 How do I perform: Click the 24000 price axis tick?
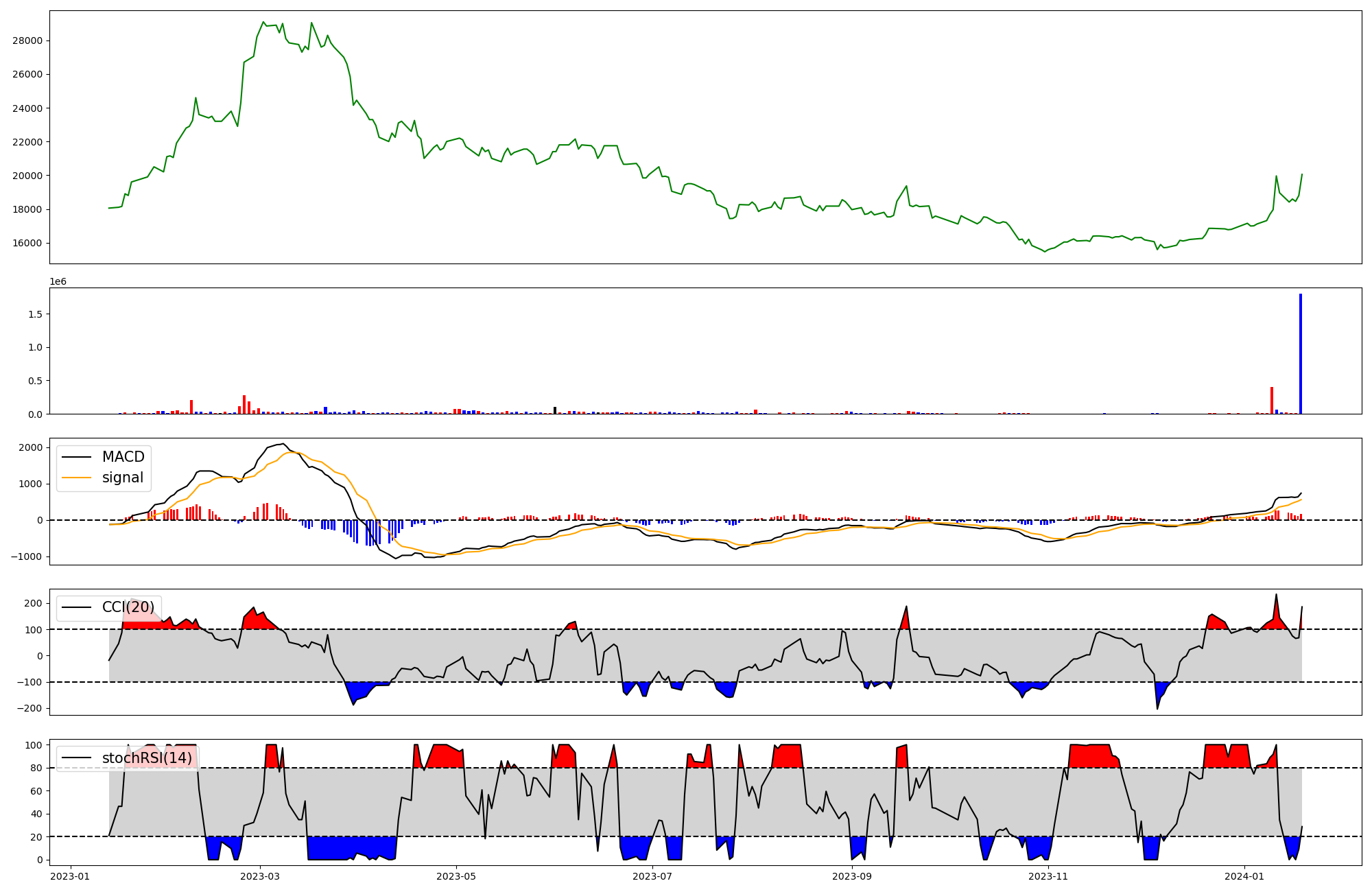point(27,108)
